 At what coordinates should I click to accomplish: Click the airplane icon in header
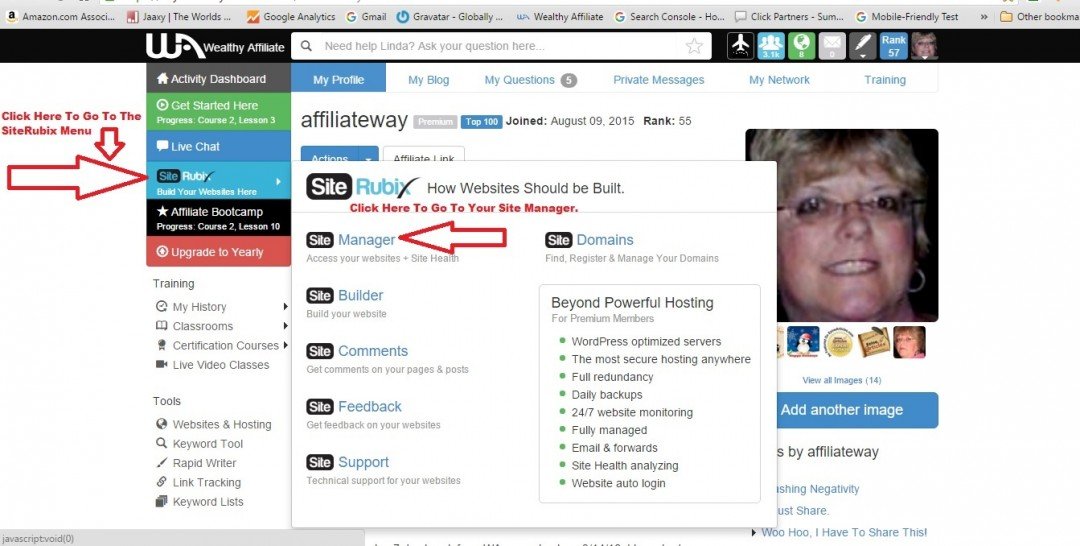740,46
